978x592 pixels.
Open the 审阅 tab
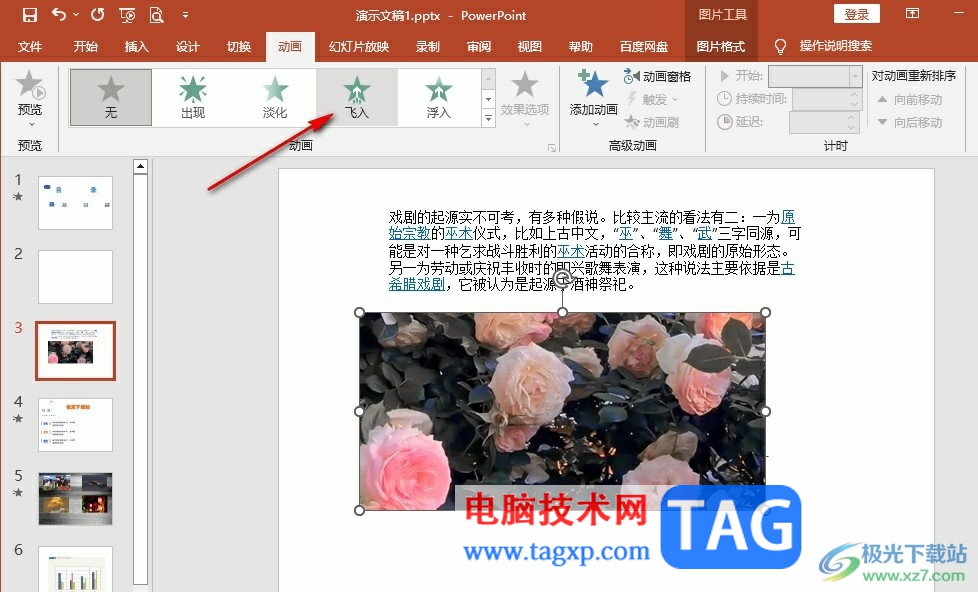[479, 47]
